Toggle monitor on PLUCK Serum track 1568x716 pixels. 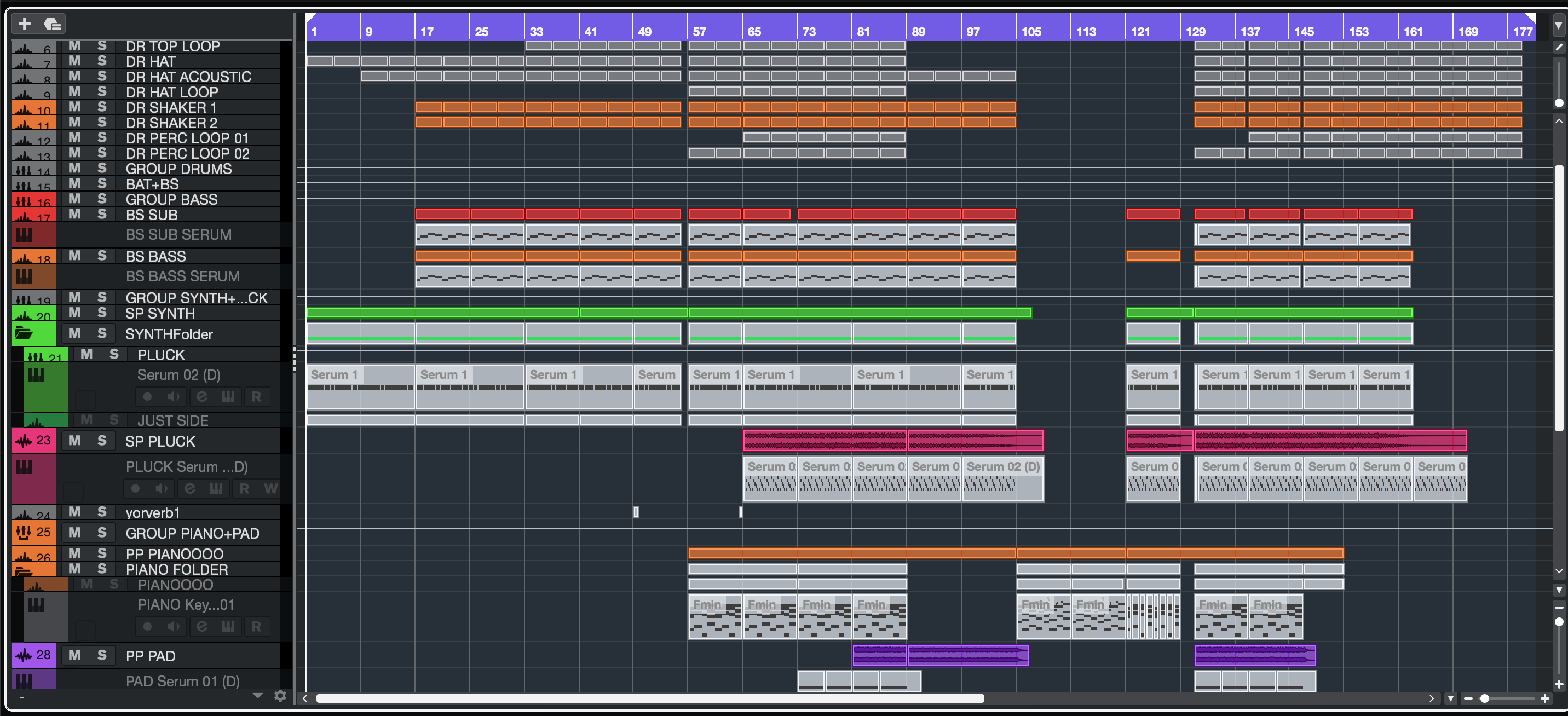(162, 489)
